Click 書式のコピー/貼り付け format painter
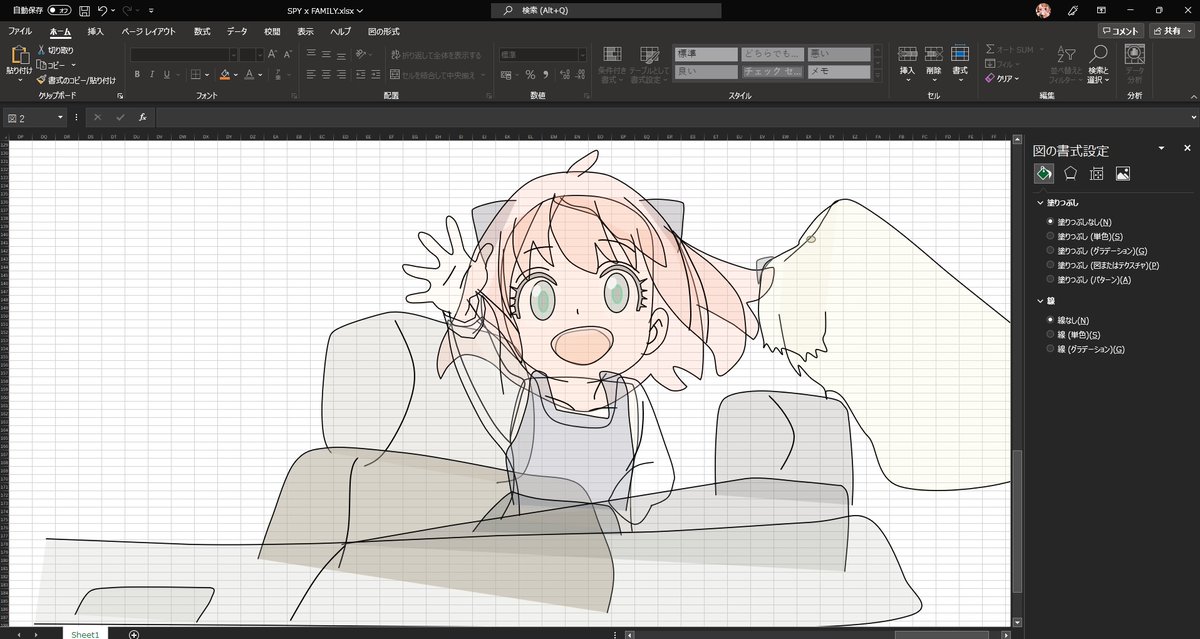Viewport: 1200px width, 639px height. (76, 80)
